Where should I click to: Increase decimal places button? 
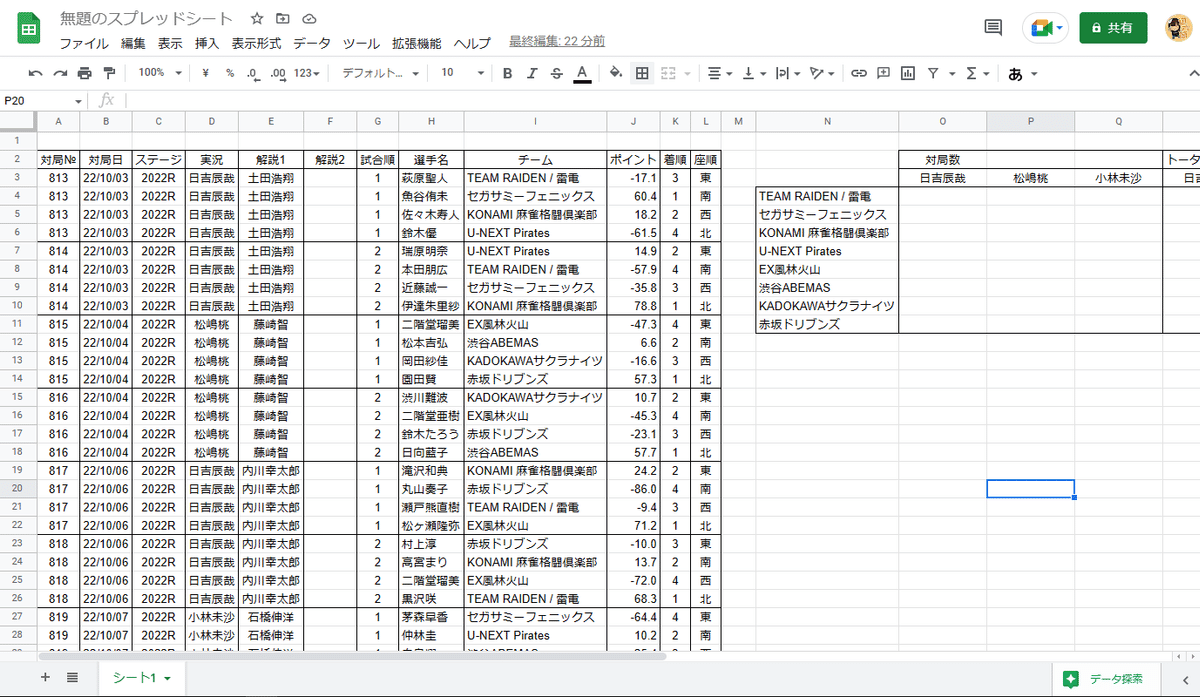coord(278,73)
